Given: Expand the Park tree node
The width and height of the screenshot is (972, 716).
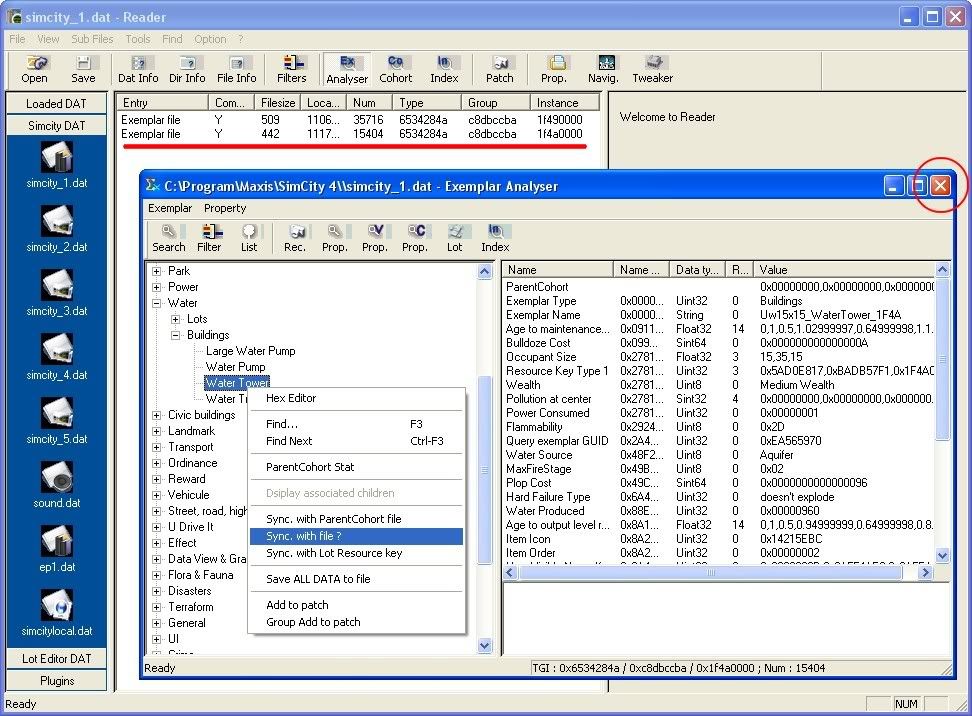Looking at the screenshot, I should (157, 271).
